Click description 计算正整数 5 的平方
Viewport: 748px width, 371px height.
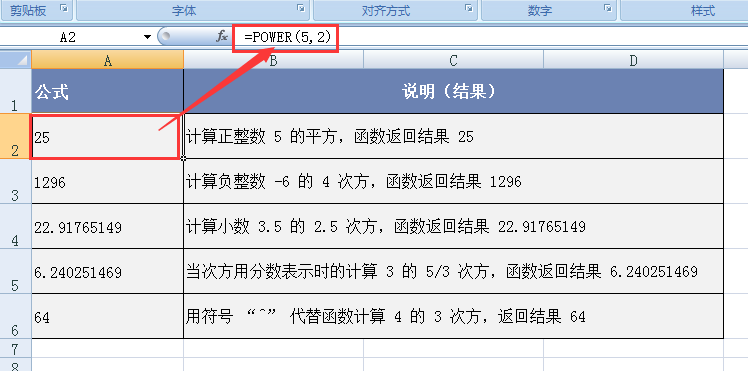pos(453,136)
